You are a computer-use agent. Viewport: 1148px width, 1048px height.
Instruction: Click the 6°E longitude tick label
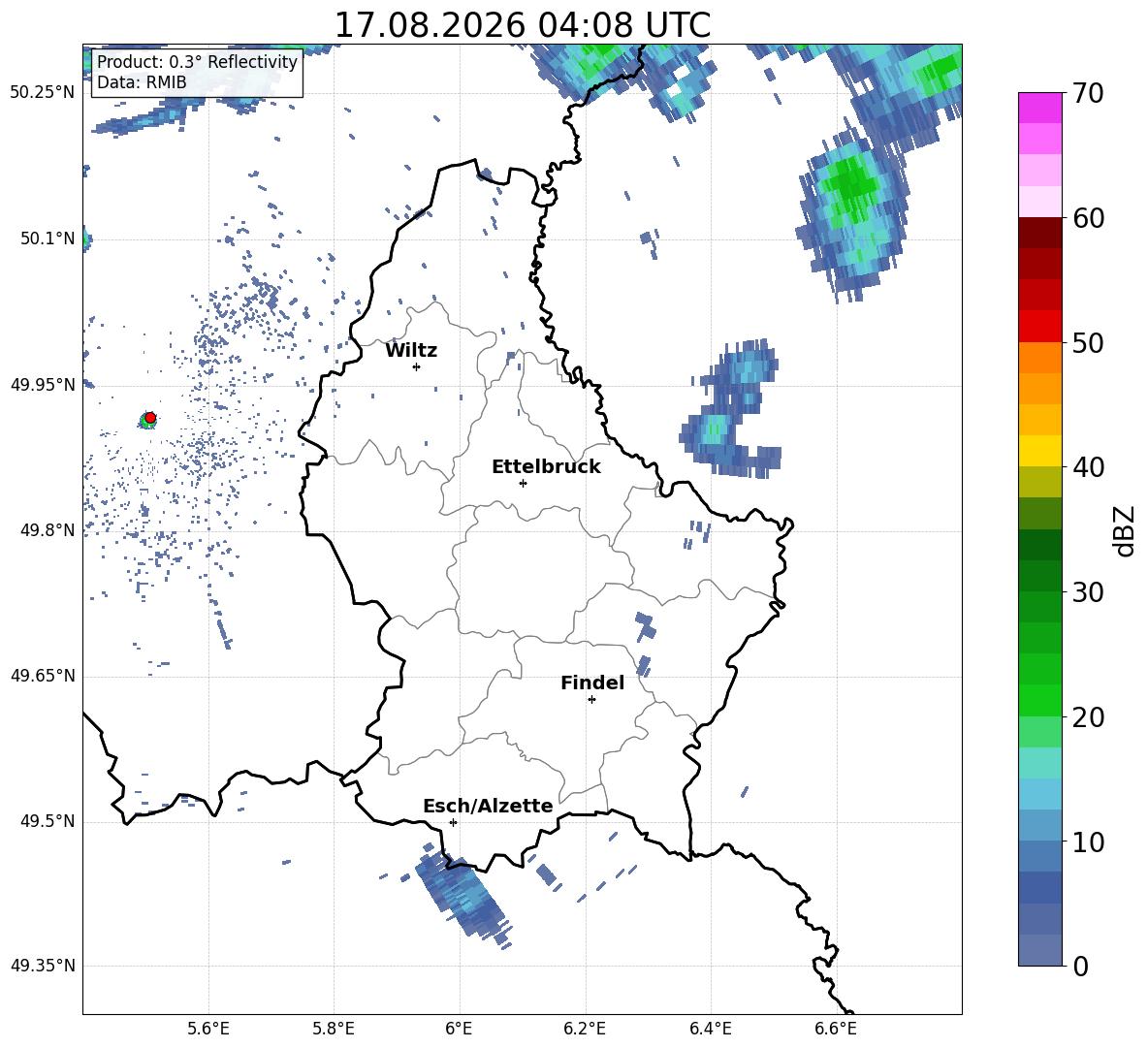coord(459,1029)
